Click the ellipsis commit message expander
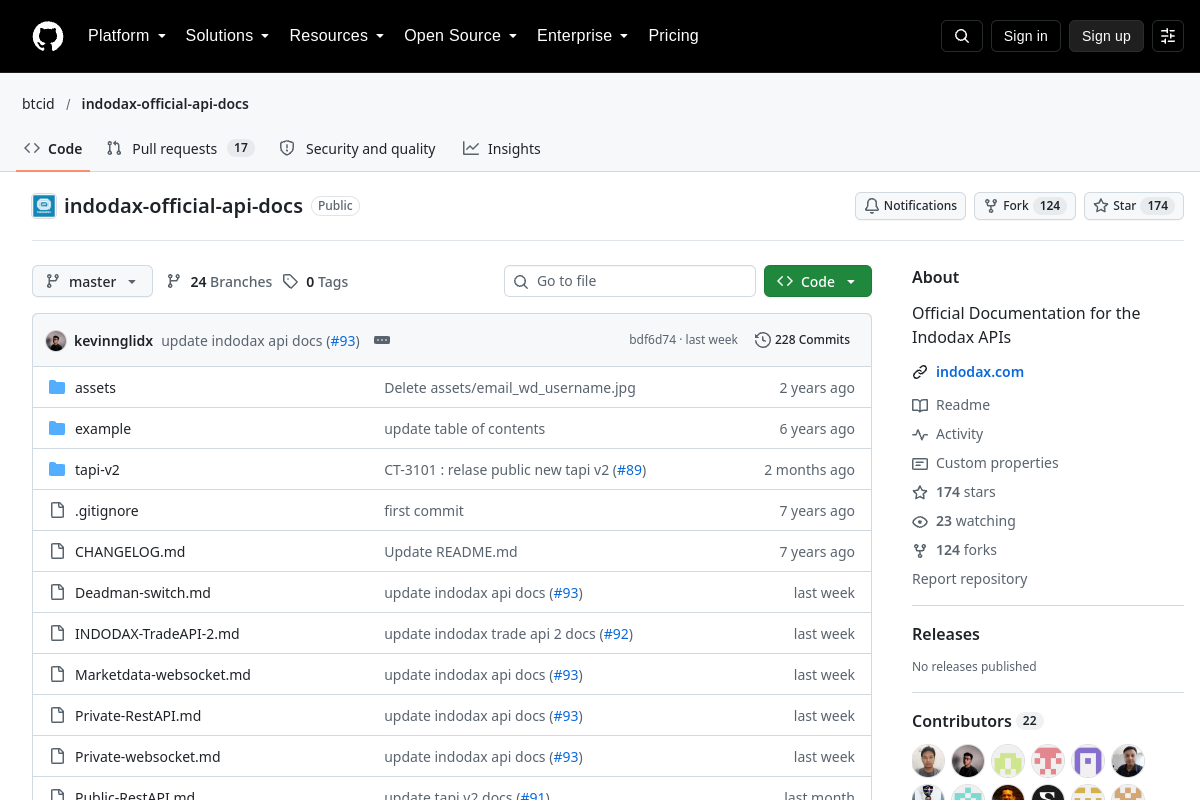 pos(382,340)
